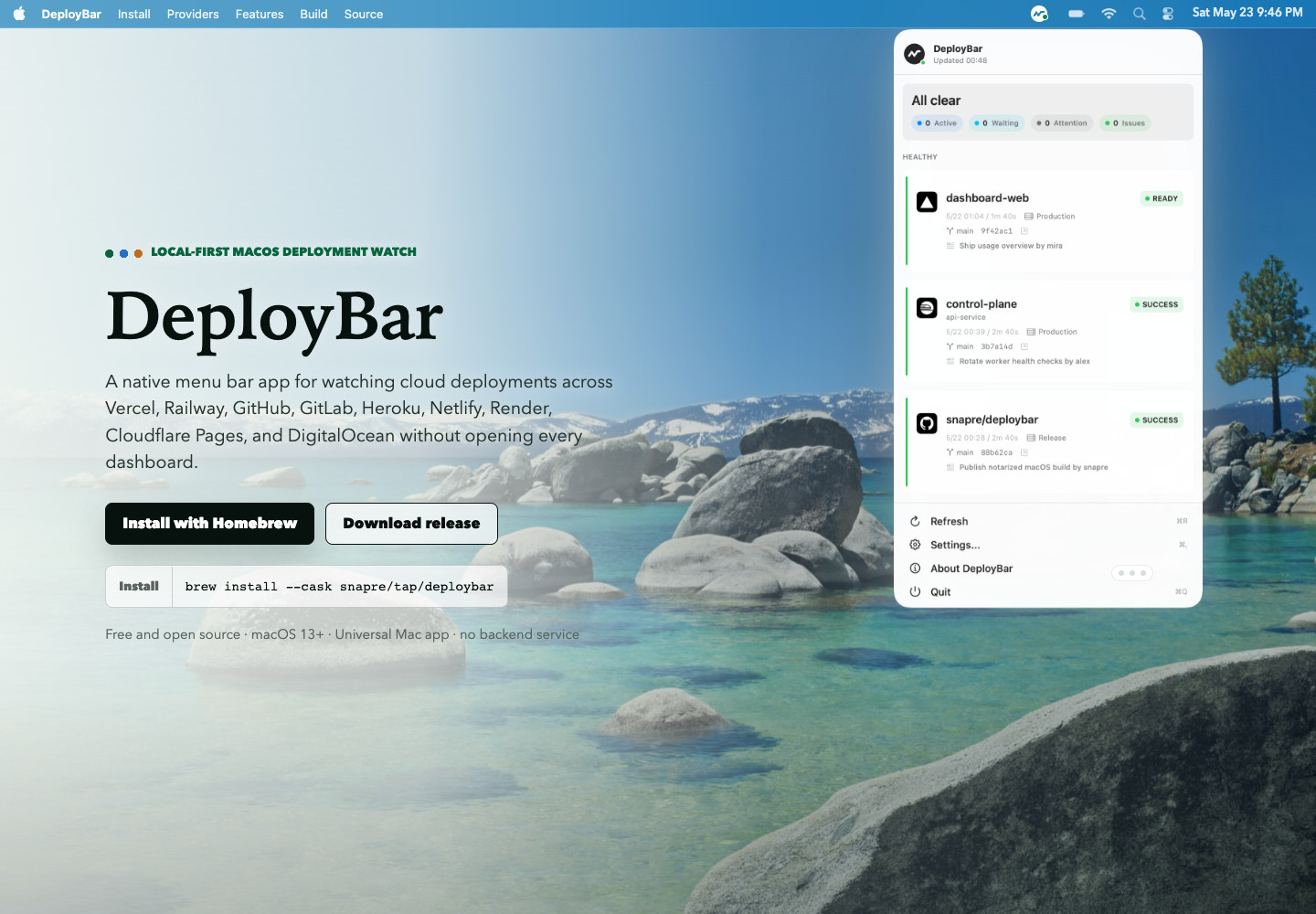Click the dashboard-web deployment title

pyautogui.click(x=987, y=198)
